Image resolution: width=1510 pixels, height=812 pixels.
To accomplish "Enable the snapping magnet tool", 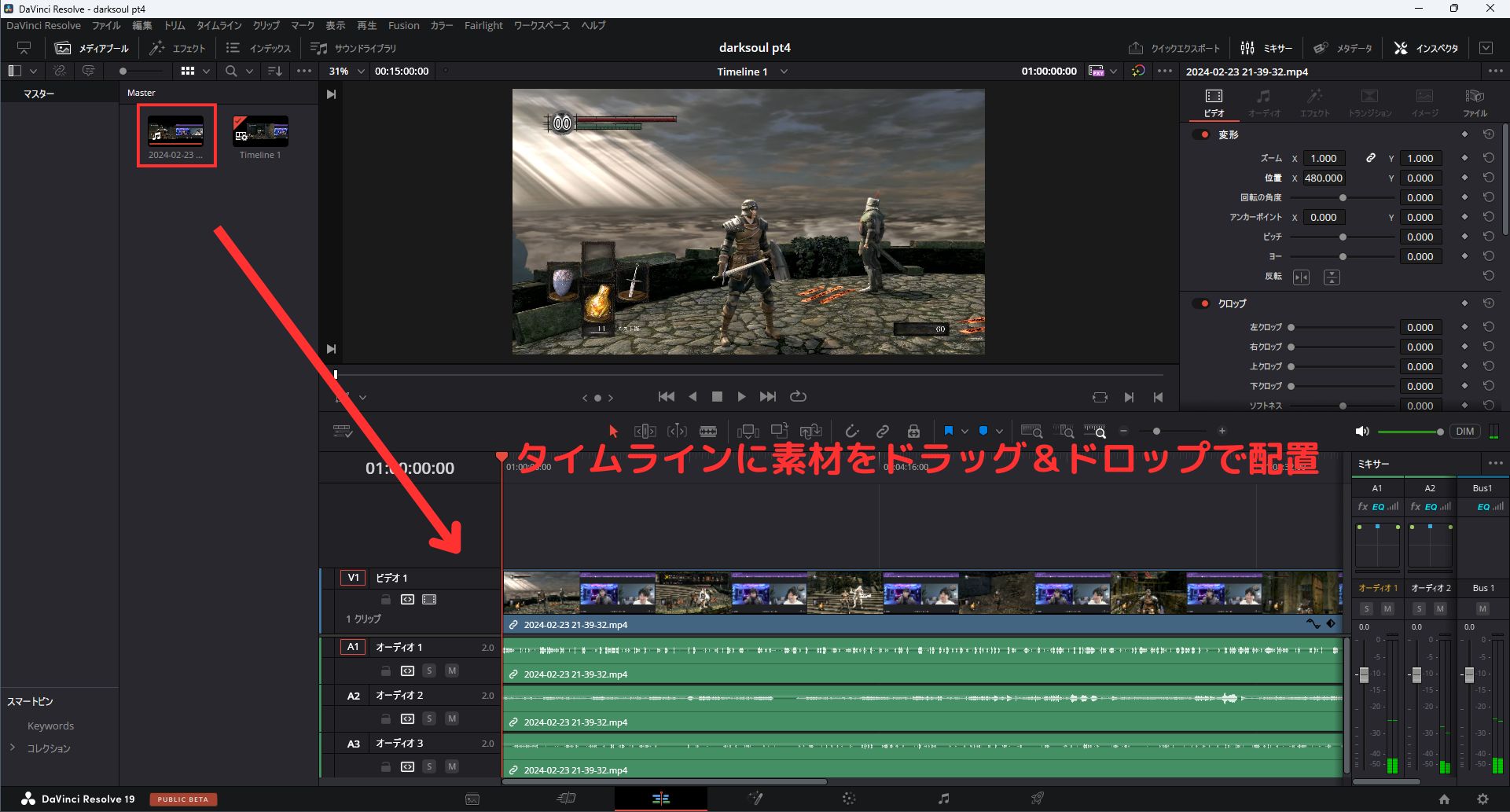I will pyautogui.click(x=851, y=431).
